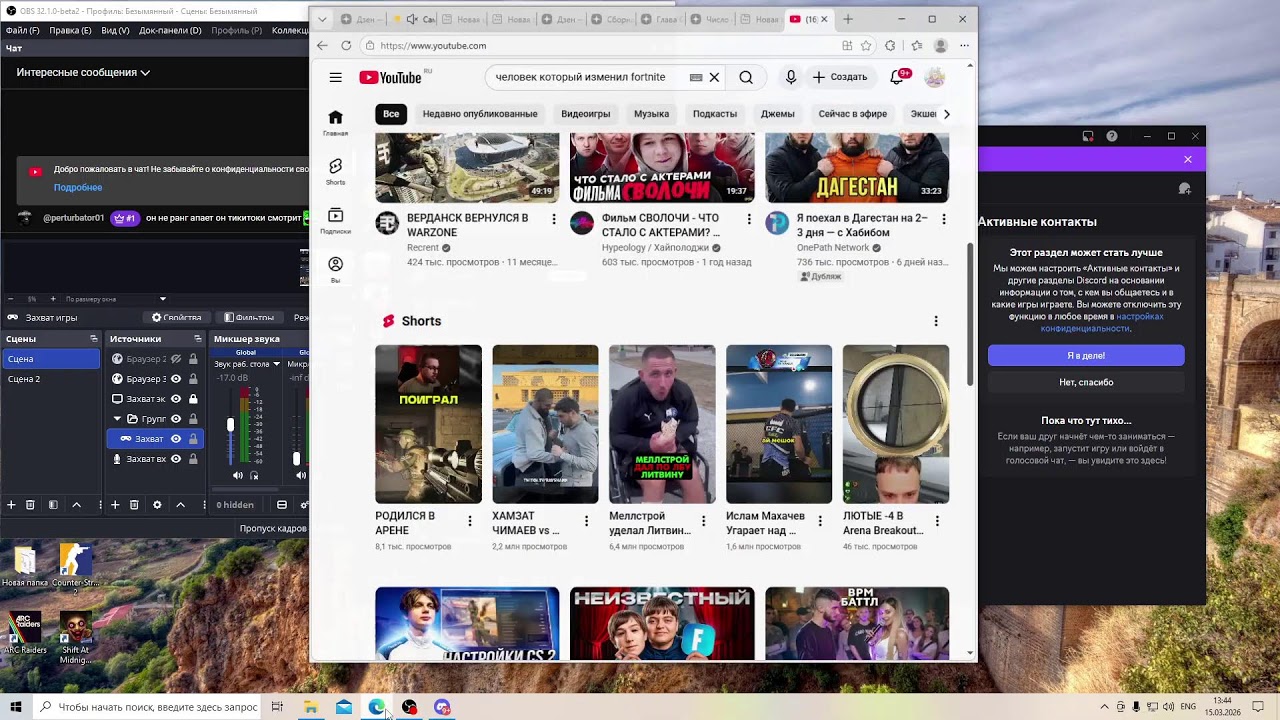Click Я в деле! in Discord
This screenshot has height=720, width=1280.
[1086, 356]
